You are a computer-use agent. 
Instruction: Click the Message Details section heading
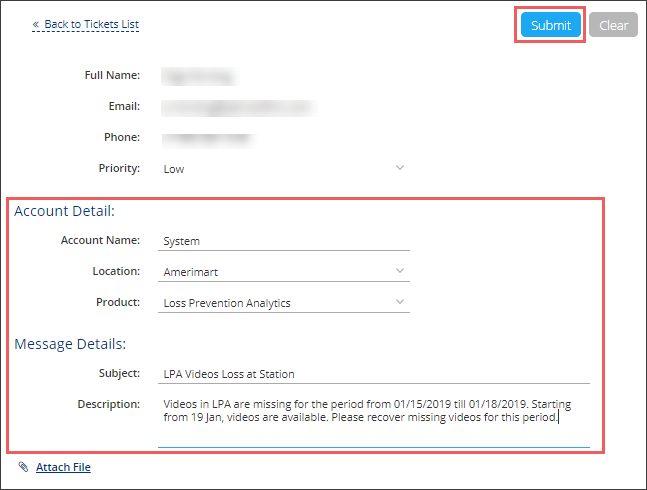(x=69, y=344)
